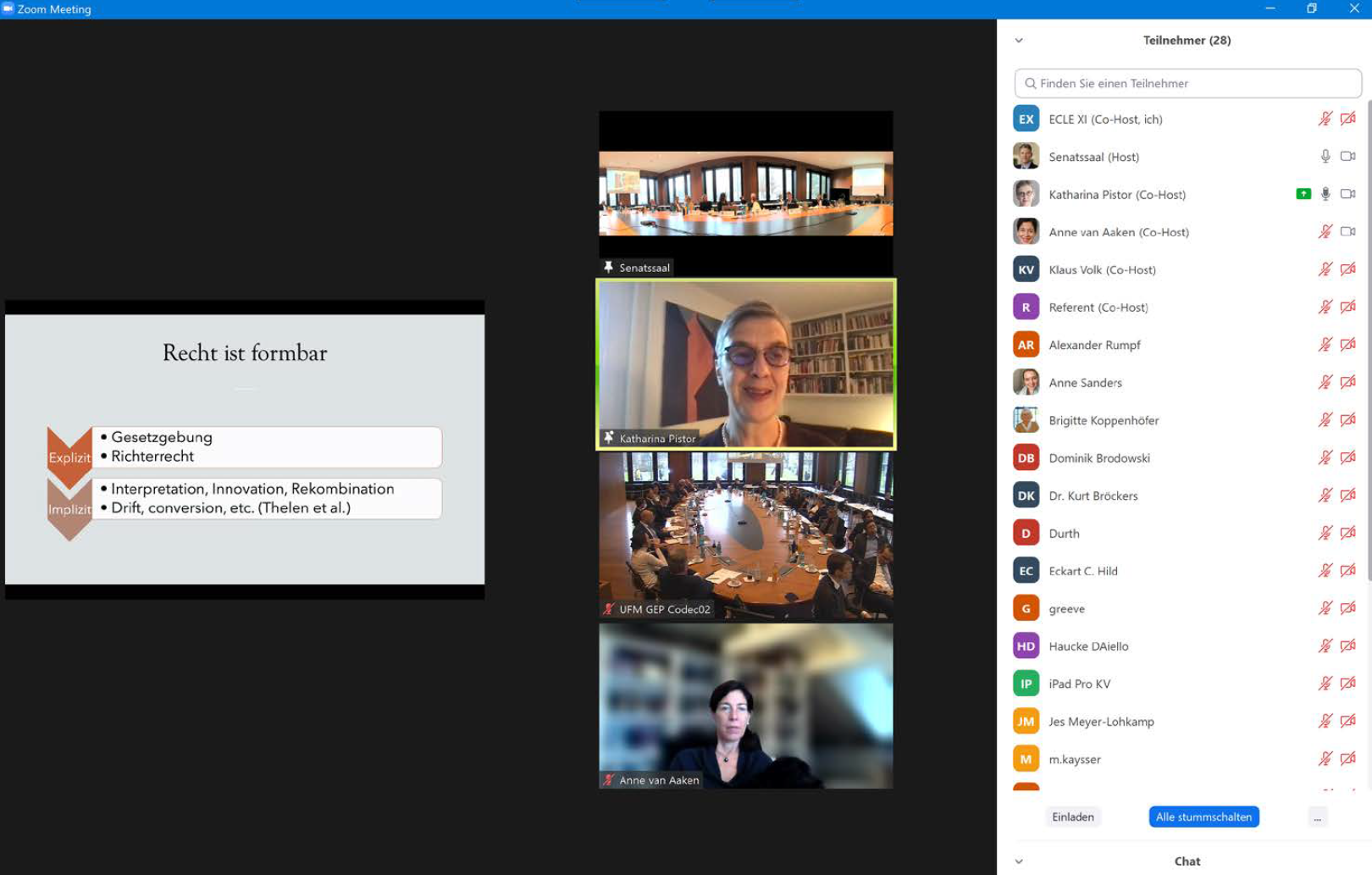
Task: Toggle m.kaysser camera off icon
Action: (x=1348, y=759)
